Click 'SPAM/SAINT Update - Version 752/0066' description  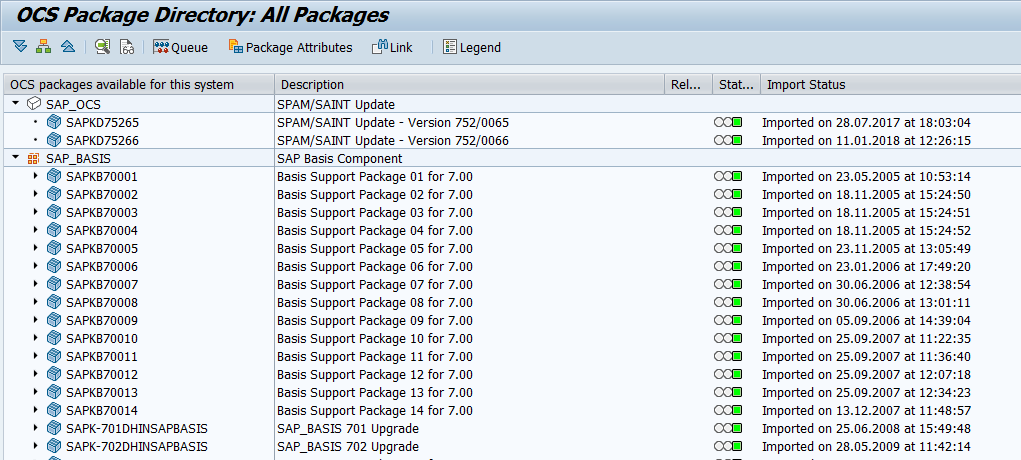coord(393,141)
